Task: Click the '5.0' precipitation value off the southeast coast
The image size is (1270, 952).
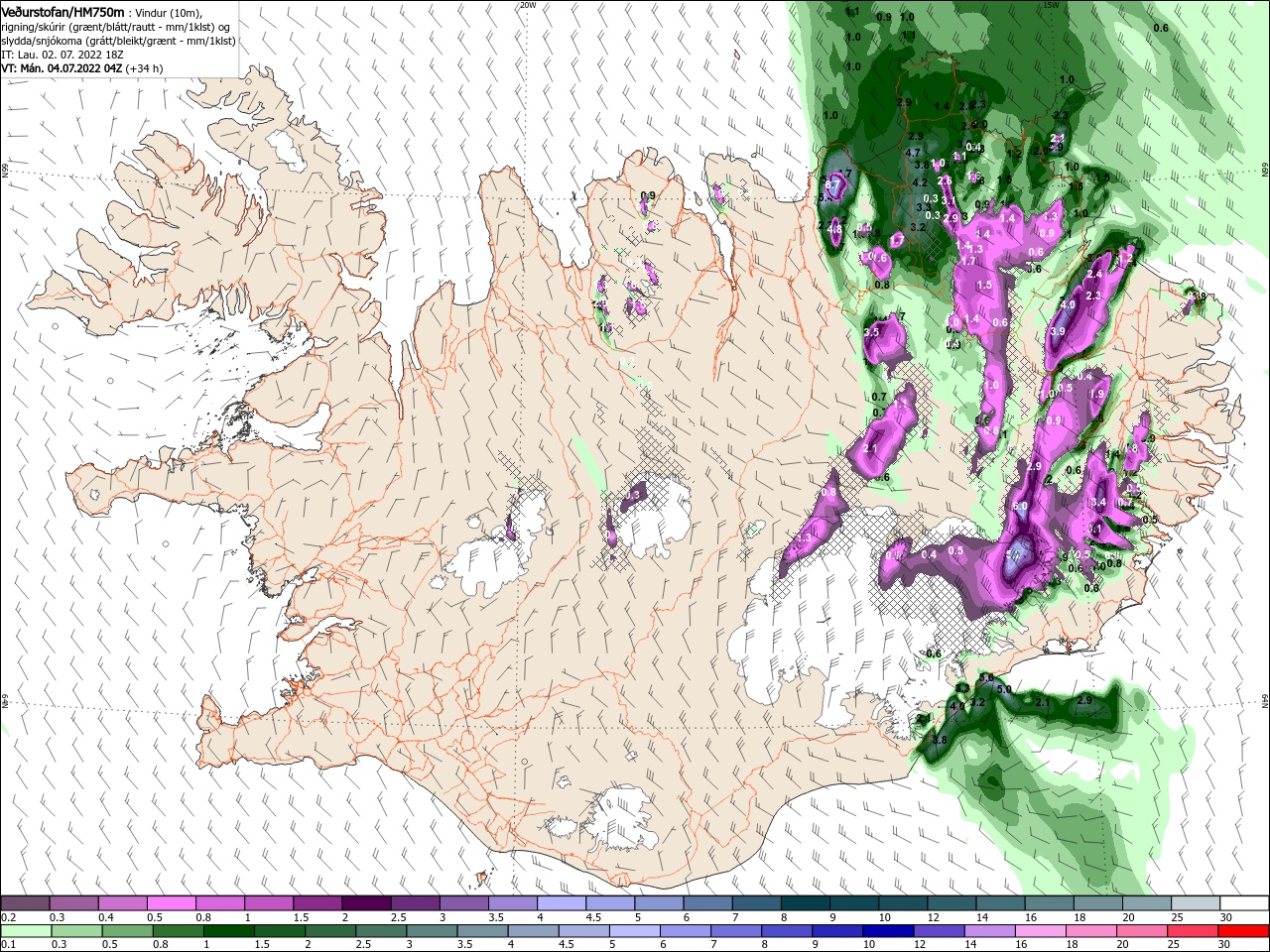Action: click(1004, 689)
